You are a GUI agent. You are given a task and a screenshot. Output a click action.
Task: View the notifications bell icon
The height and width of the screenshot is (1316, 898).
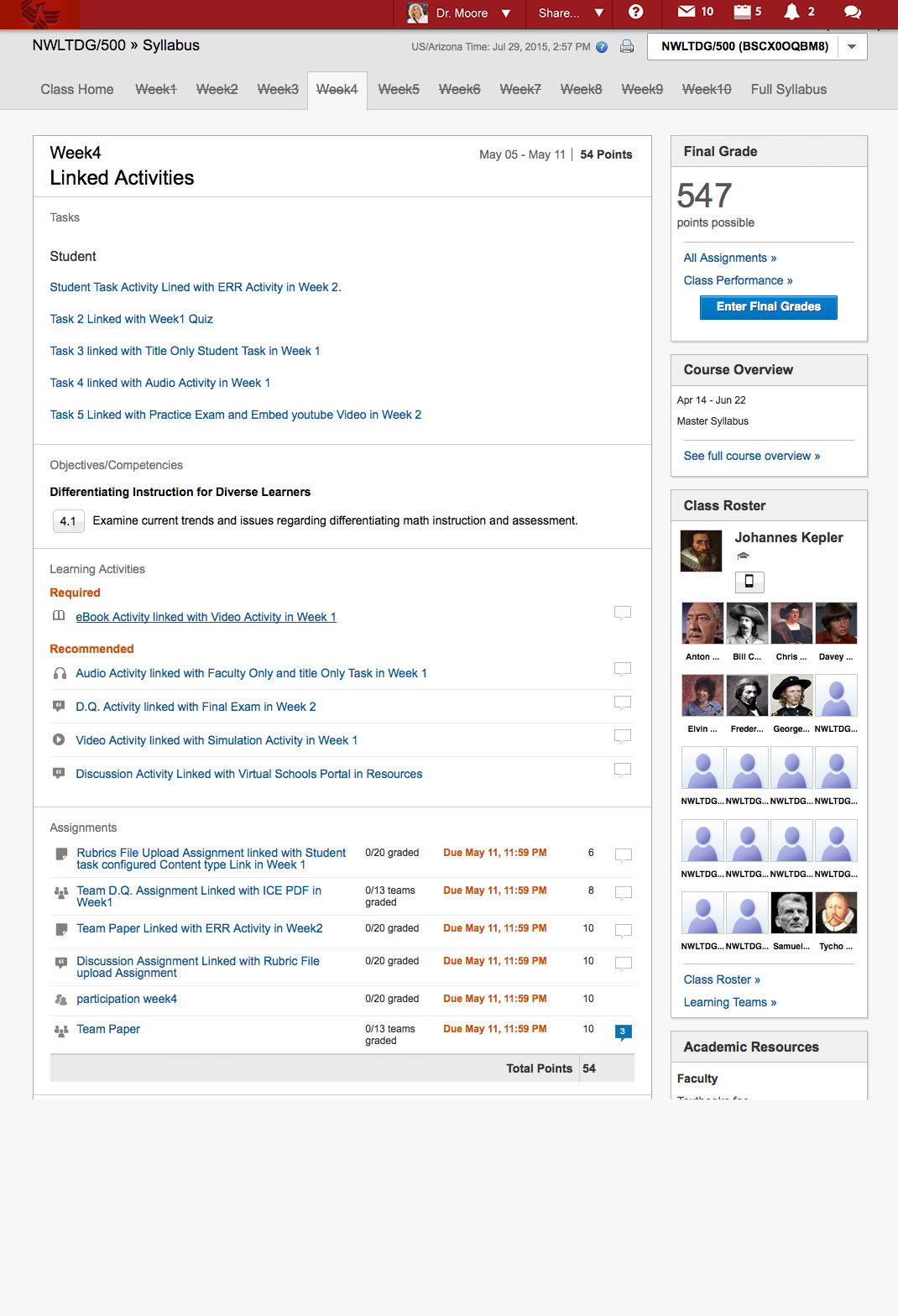tap(791, 12)
